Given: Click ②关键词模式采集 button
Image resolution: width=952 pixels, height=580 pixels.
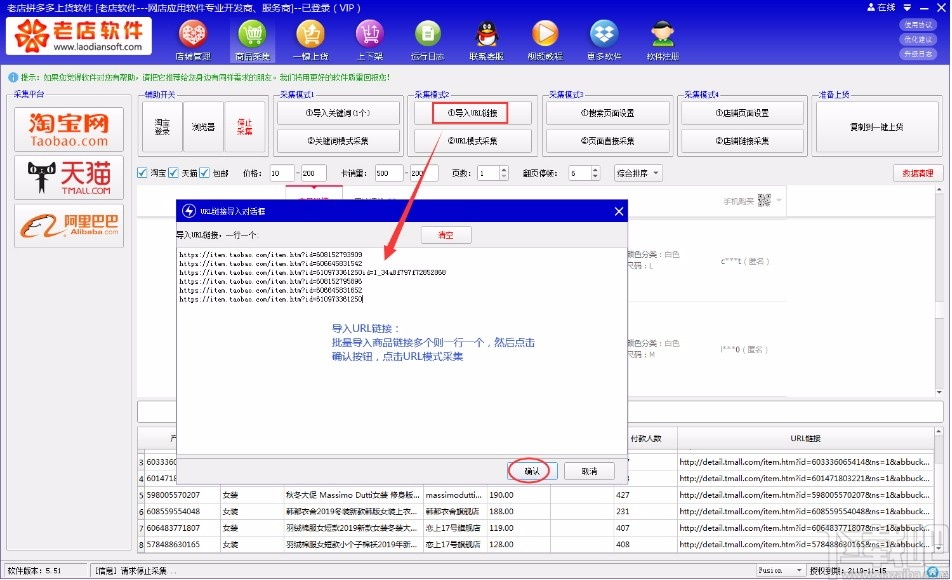Looking at the screenshot, I should tap(338, 141).
